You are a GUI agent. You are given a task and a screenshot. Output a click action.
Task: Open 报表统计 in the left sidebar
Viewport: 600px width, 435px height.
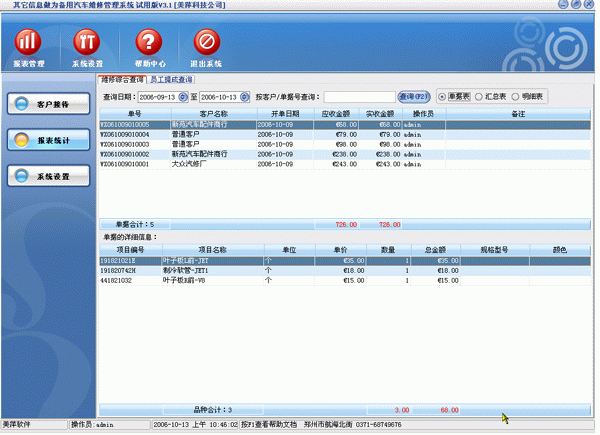tap(45, 140)
